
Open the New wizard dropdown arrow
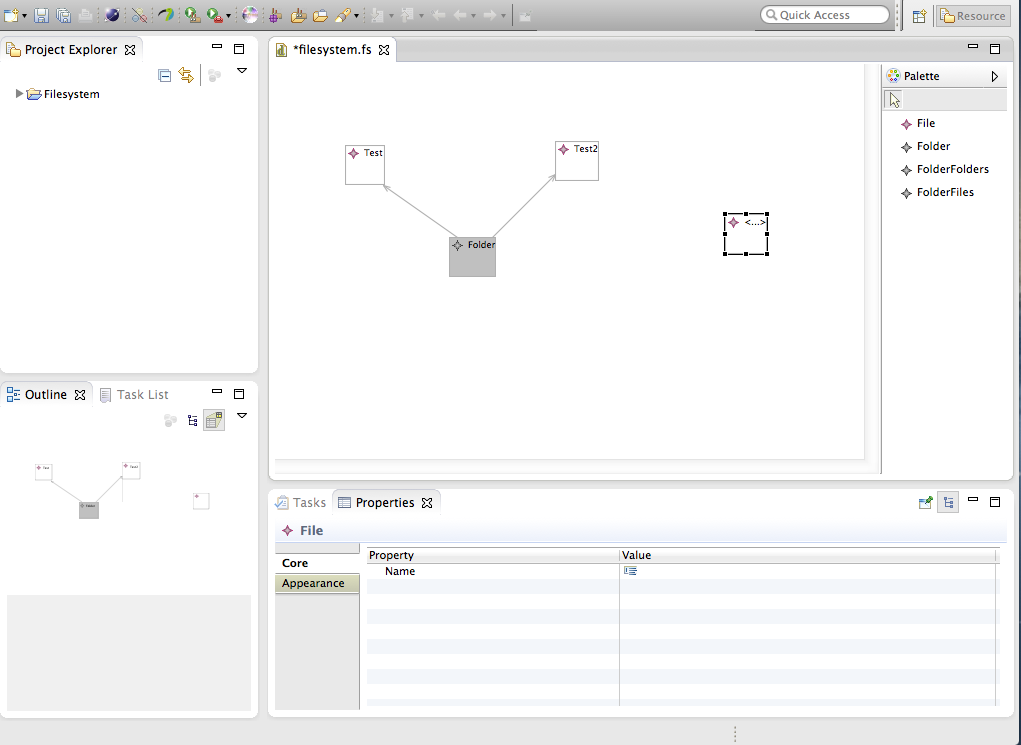25,16
